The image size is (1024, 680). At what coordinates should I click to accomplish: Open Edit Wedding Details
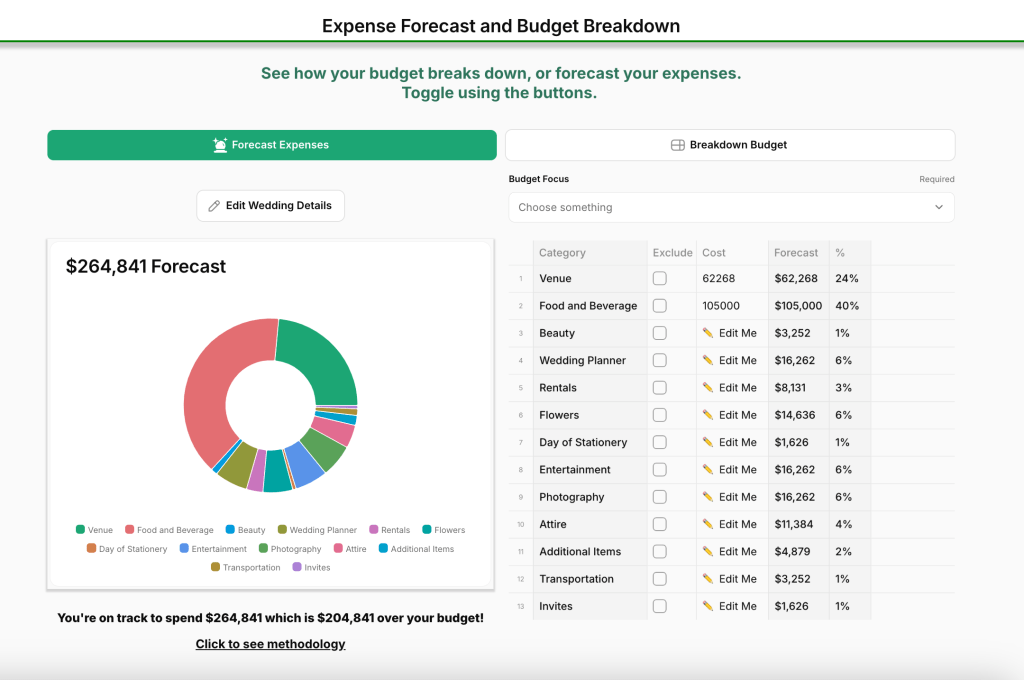click(x=271, y=206)
